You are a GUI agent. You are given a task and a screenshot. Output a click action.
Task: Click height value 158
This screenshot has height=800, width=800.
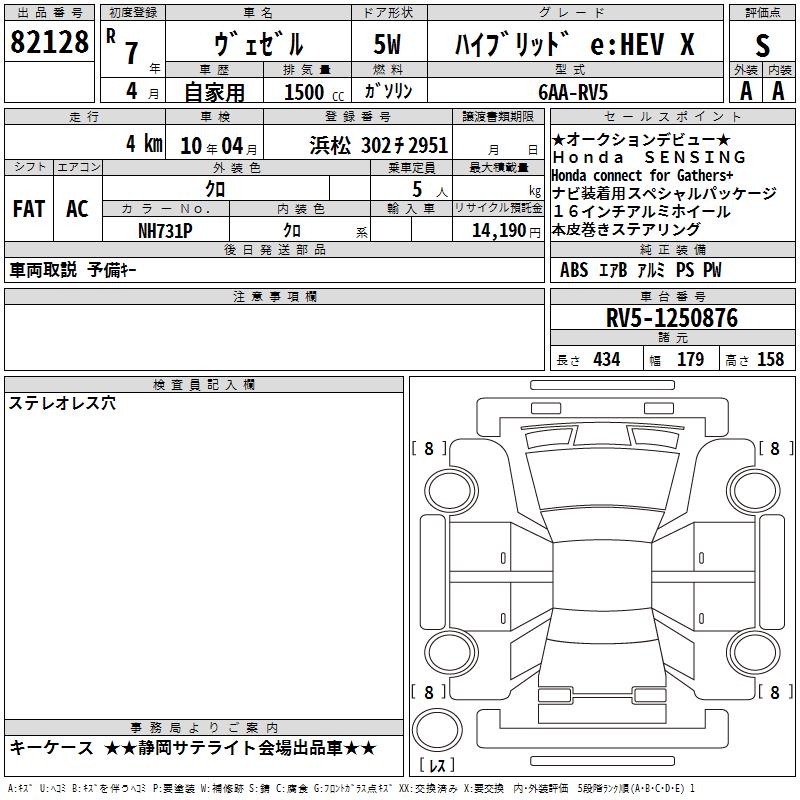(x=770, y=359)
